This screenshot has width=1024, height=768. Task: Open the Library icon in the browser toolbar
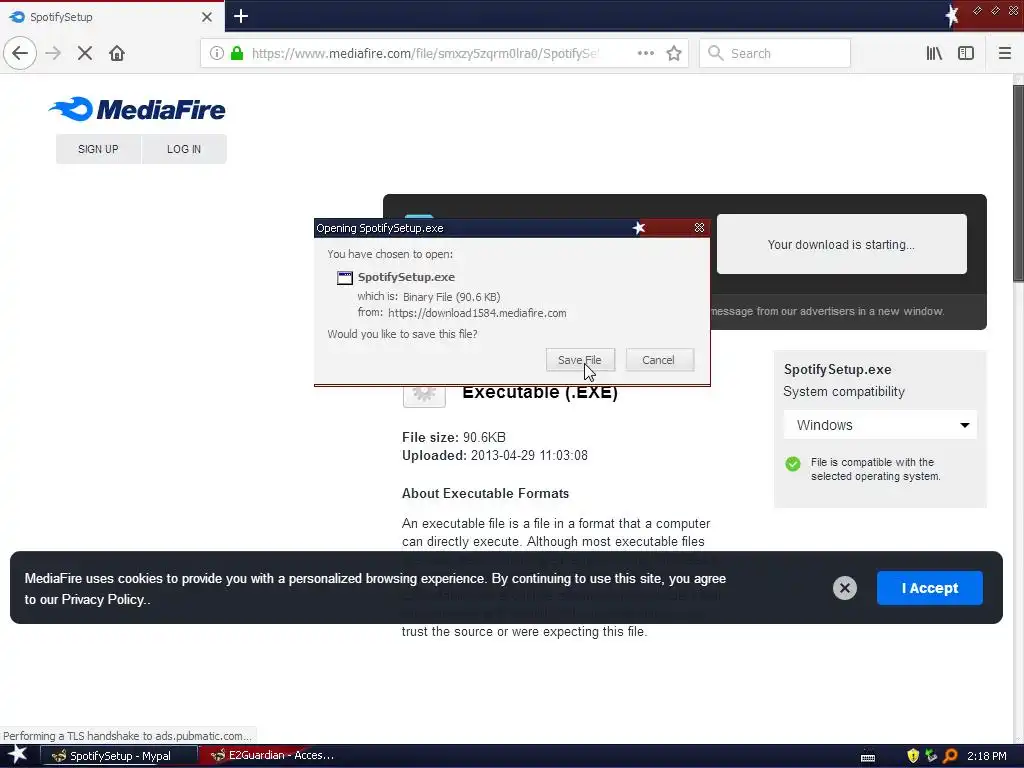point(934,53)
